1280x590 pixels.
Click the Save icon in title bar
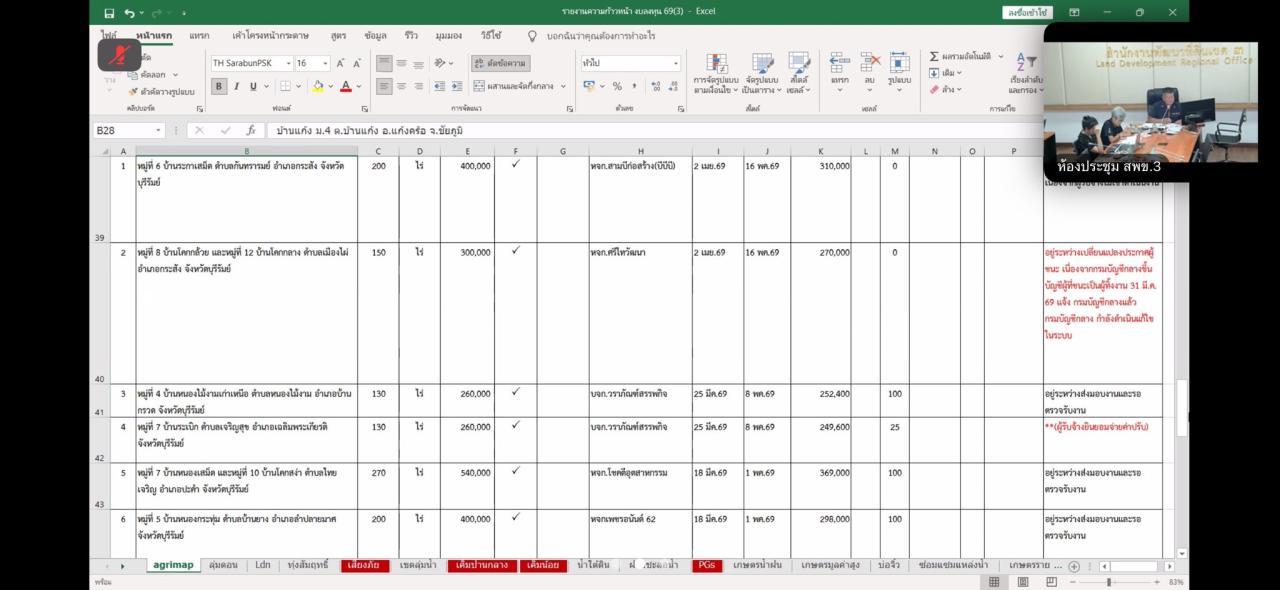[109, 12]
